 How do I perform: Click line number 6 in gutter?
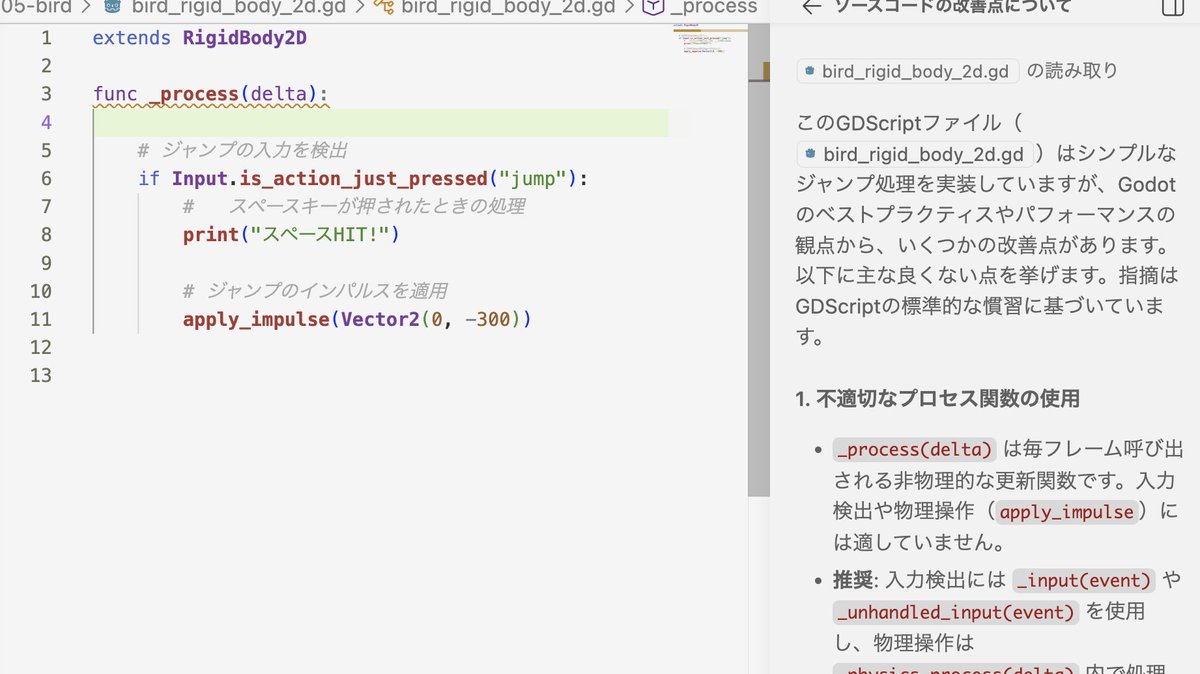pyautogui.click(x=46, y=179)
